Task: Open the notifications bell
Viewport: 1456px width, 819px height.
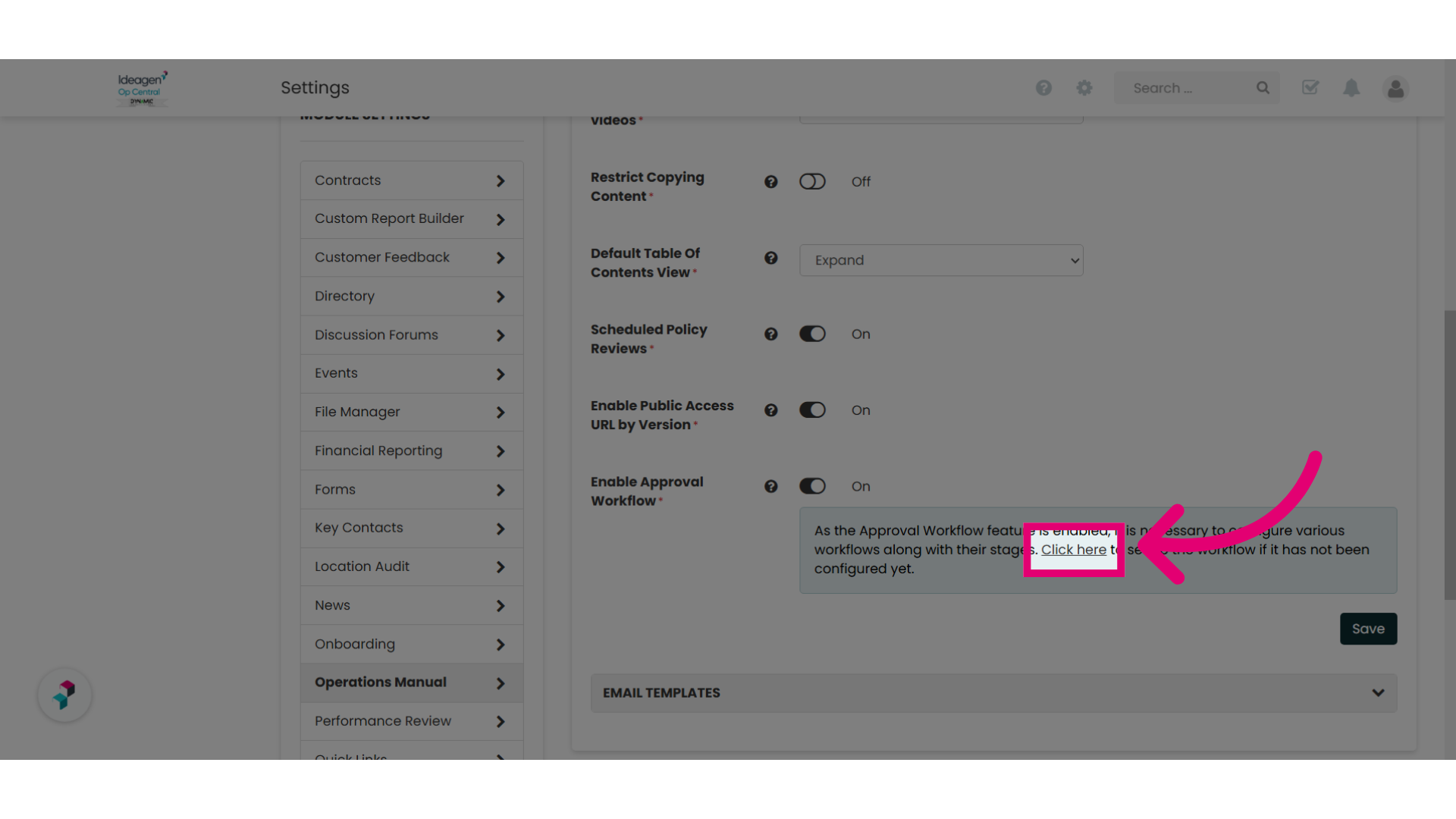Action: (1351, 88)
